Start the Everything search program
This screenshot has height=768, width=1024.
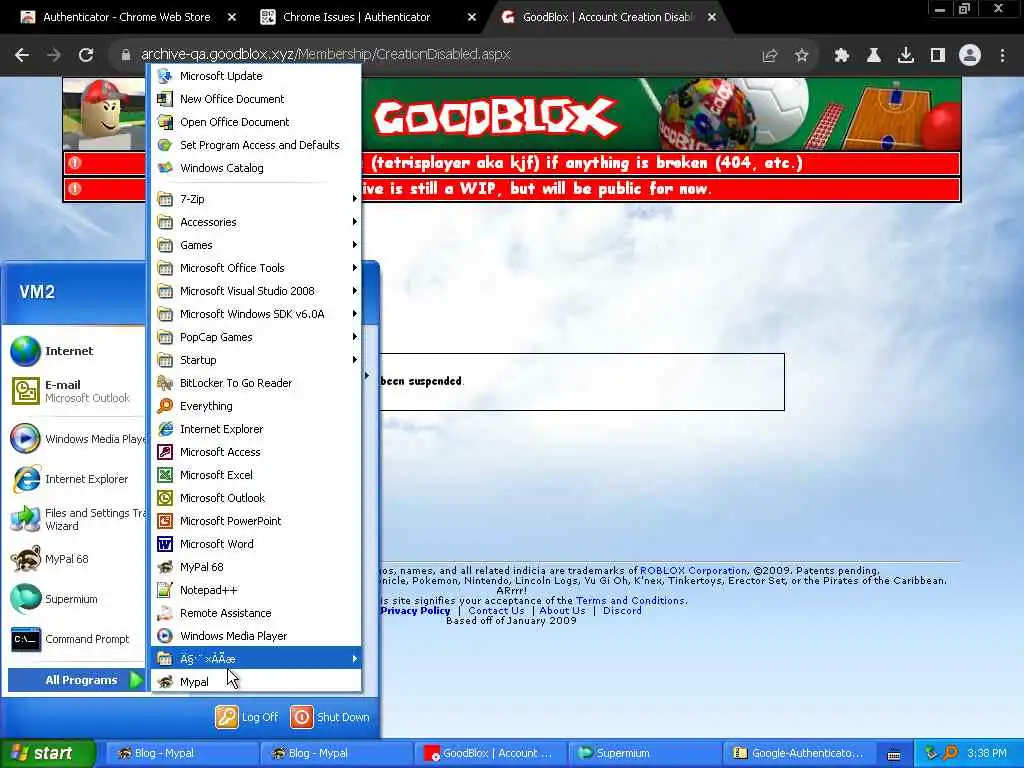click(x=256, y=406)
